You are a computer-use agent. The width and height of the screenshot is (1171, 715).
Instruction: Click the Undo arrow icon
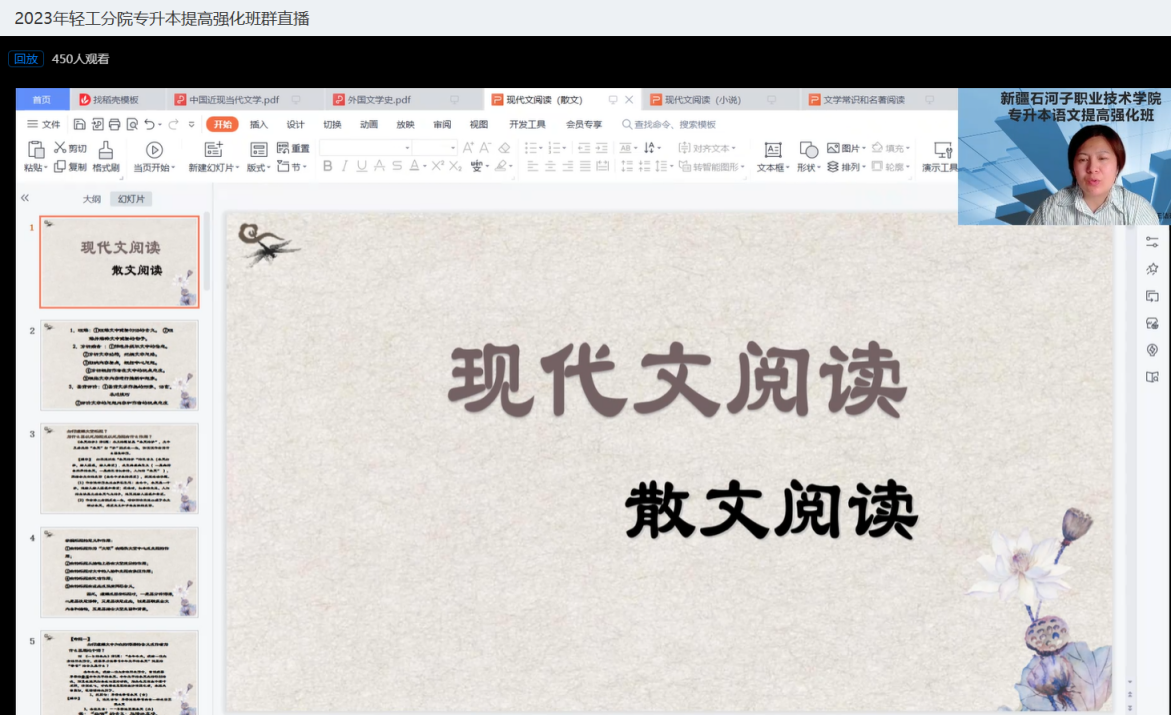coord(149,124)
